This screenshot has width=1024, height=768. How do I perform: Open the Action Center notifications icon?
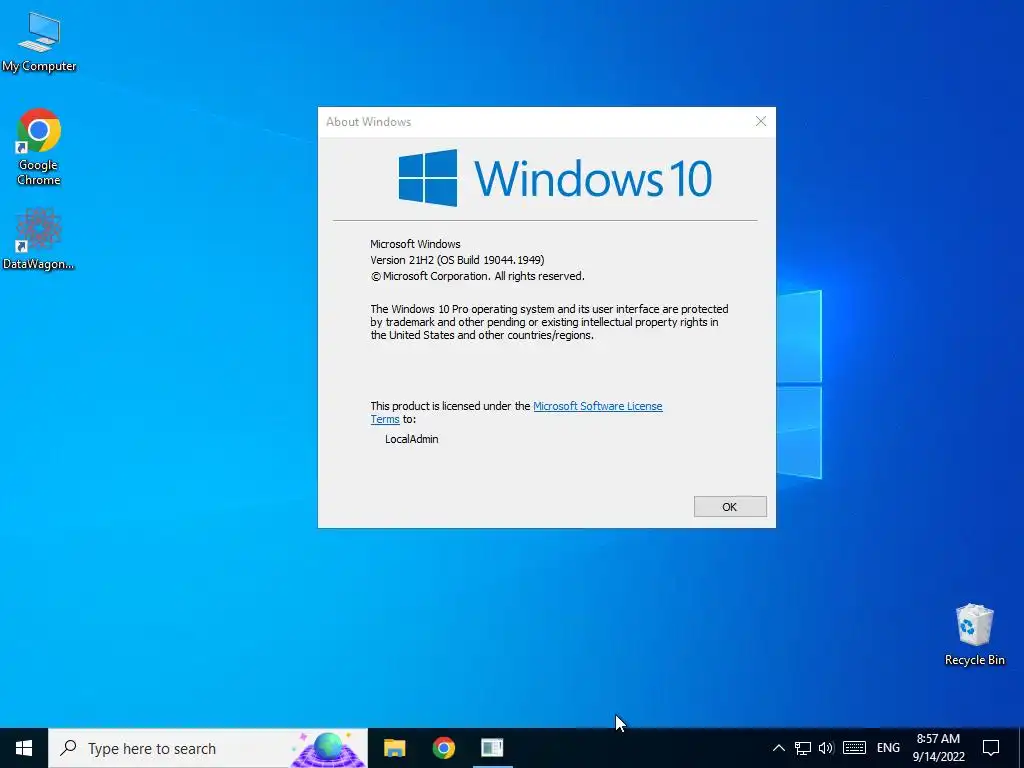pos(991,748)
